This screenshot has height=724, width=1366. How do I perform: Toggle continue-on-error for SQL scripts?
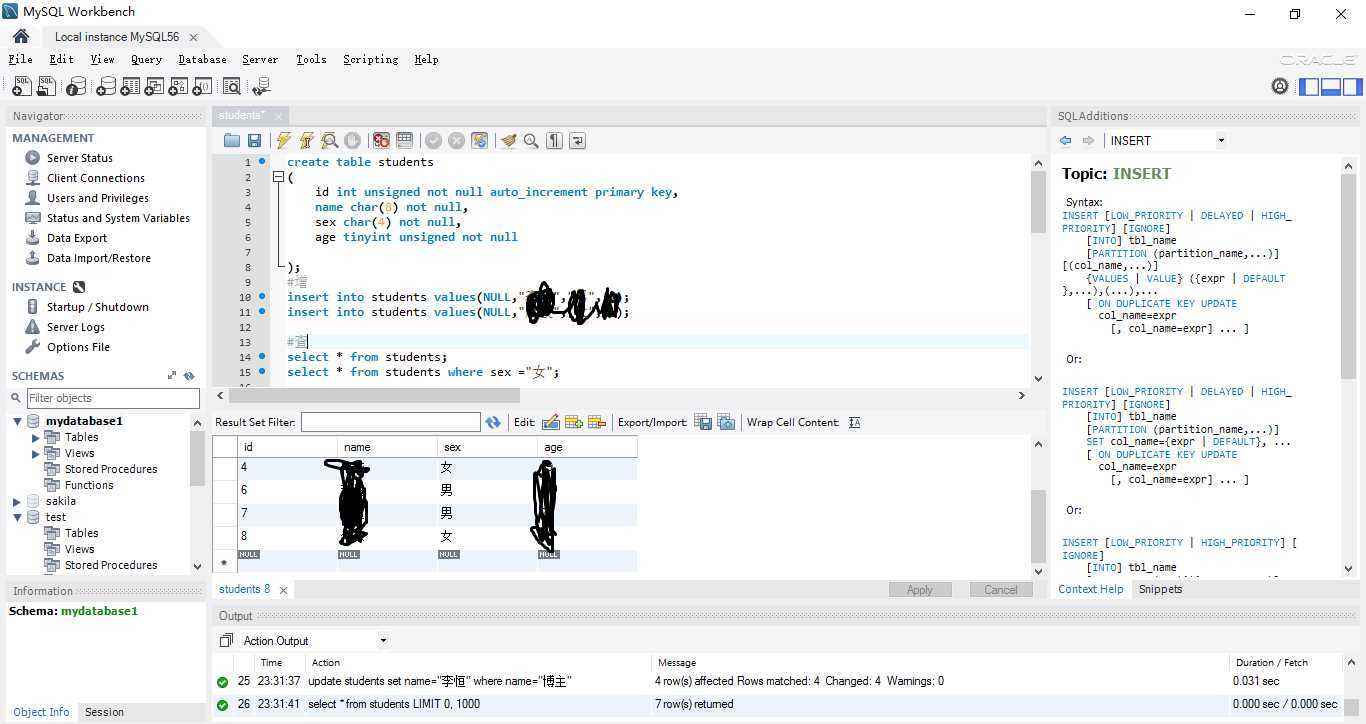(381, 141)
